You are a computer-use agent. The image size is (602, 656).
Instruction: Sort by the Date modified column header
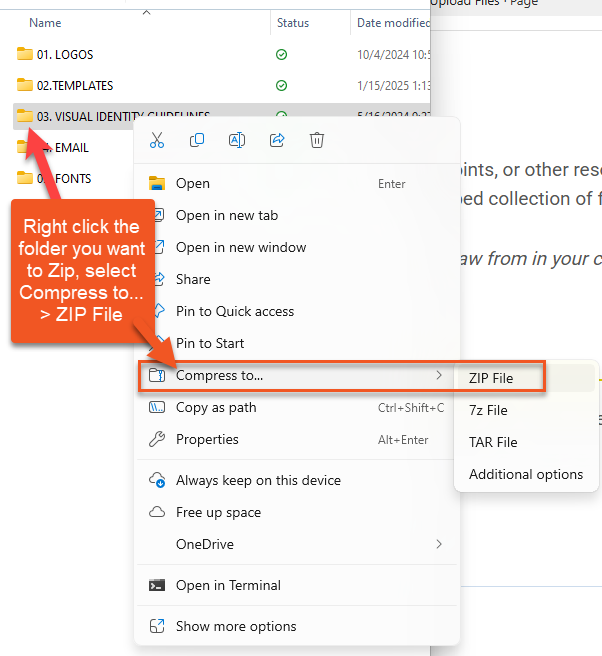(x=393, y=22)
